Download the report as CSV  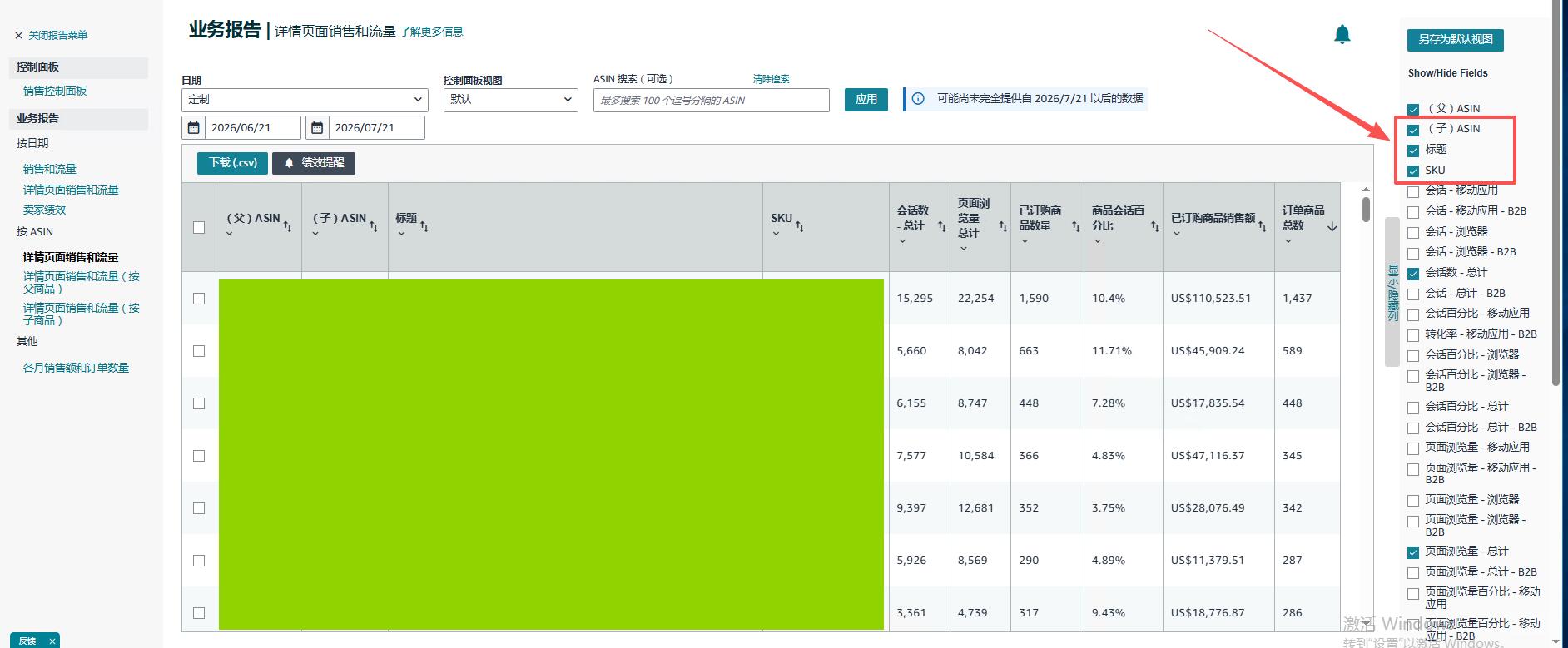(232, 163)
